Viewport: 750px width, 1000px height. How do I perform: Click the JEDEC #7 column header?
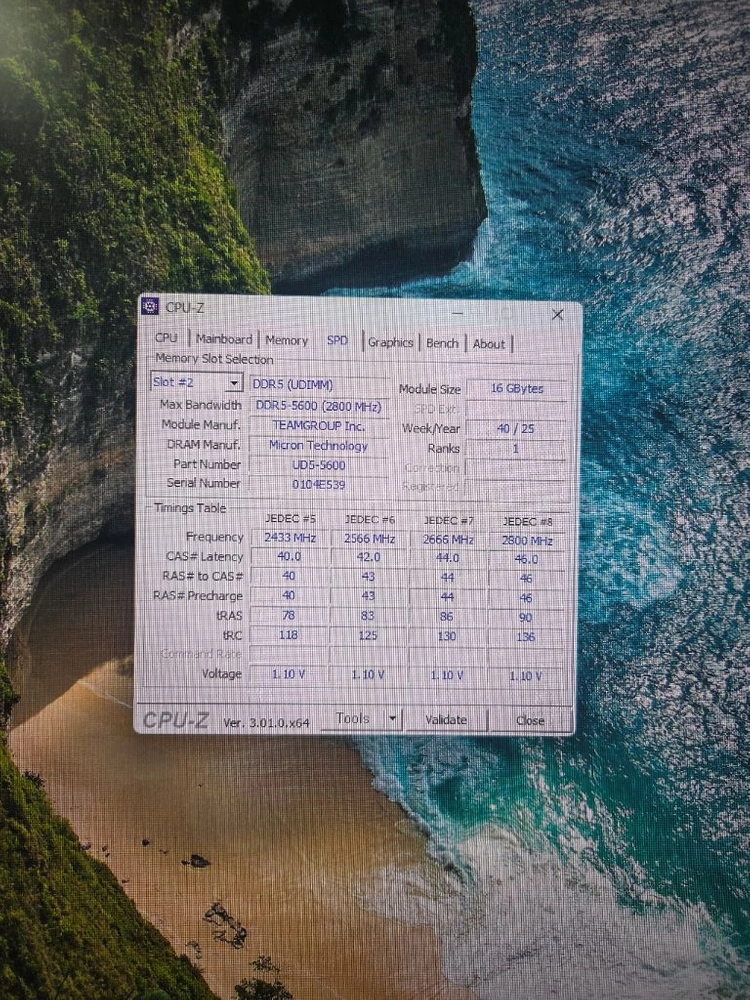[448, 520]
